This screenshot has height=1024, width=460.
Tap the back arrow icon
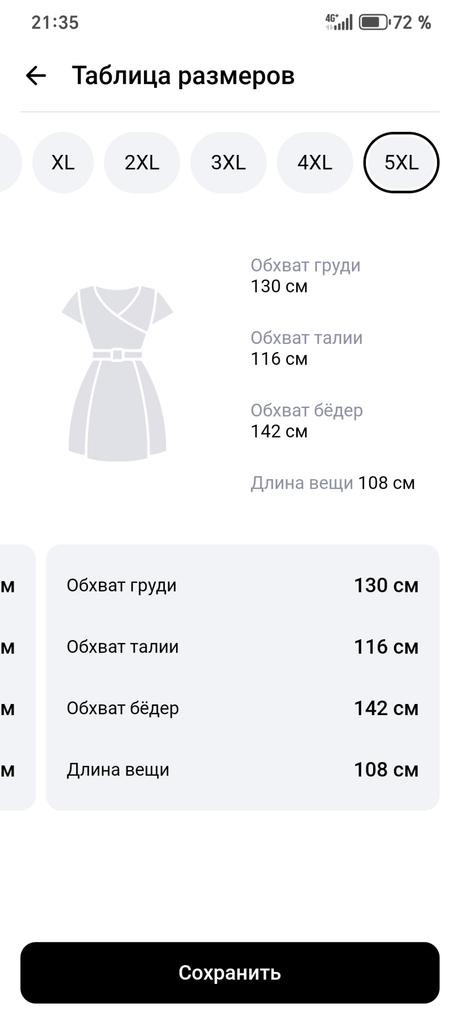(36, 76)
